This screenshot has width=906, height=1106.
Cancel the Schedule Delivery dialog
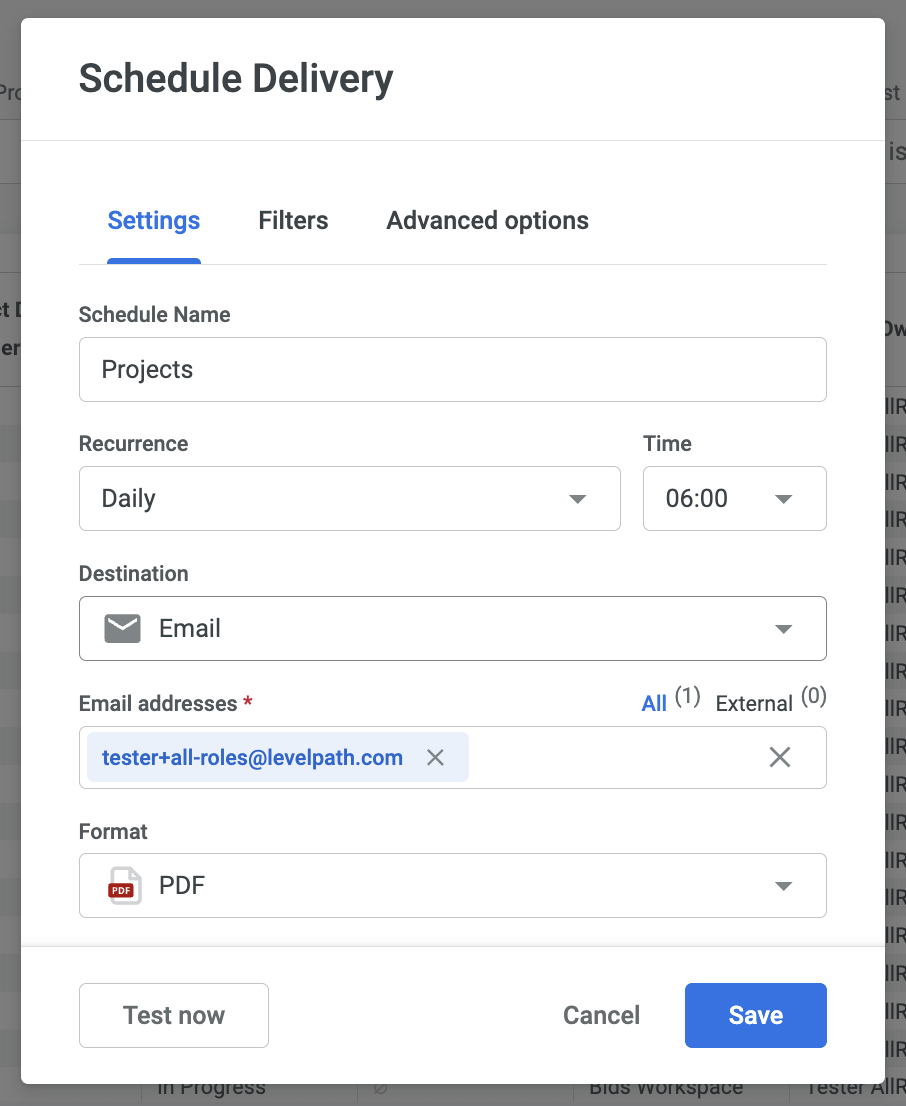pyautogui.click(x=601, y=1016)
